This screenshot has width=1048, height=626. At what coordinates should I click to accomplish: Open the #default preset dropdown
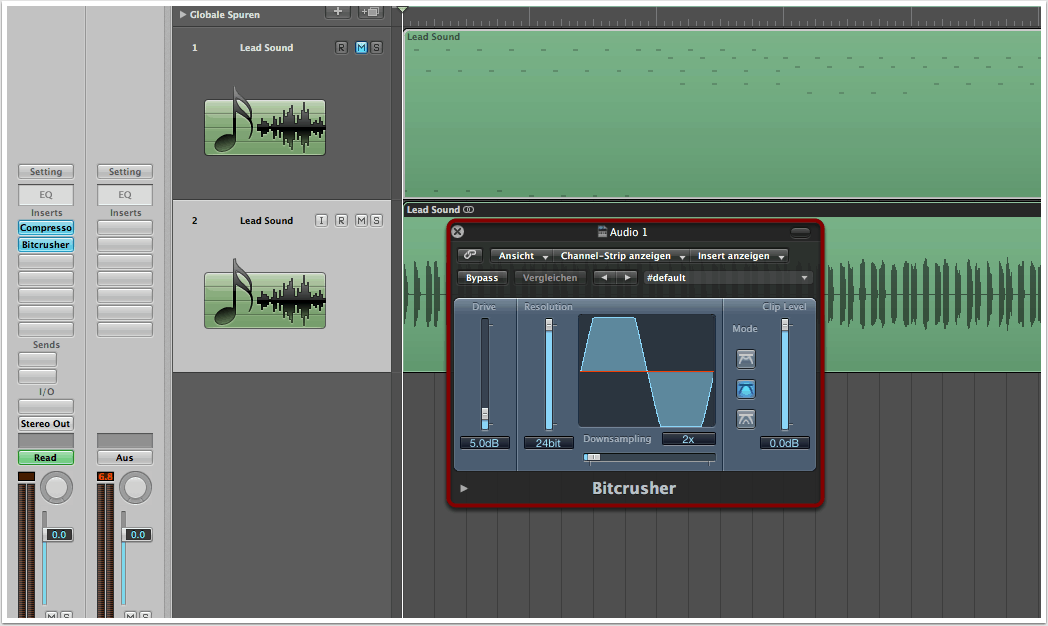(x=727, y=278)
